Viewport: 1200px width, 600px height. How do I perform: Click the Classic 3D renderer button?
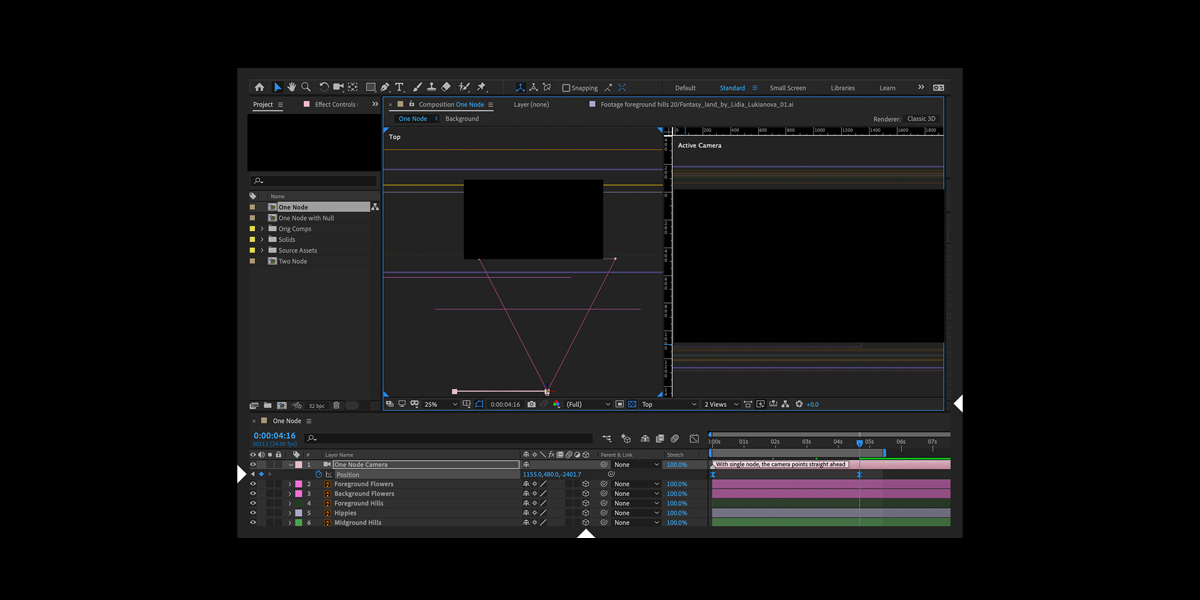tap(921, 119)
